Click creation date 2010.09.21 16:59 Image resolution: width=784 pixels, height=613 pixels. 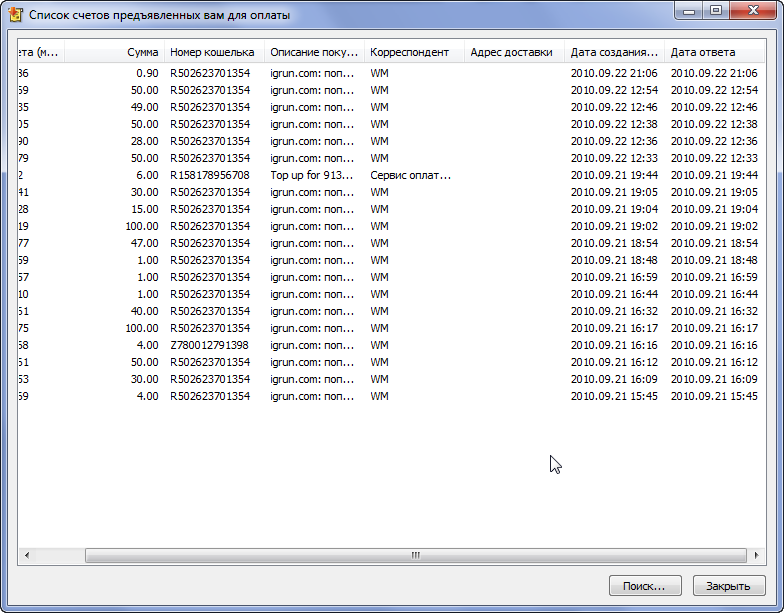(614, 277)
